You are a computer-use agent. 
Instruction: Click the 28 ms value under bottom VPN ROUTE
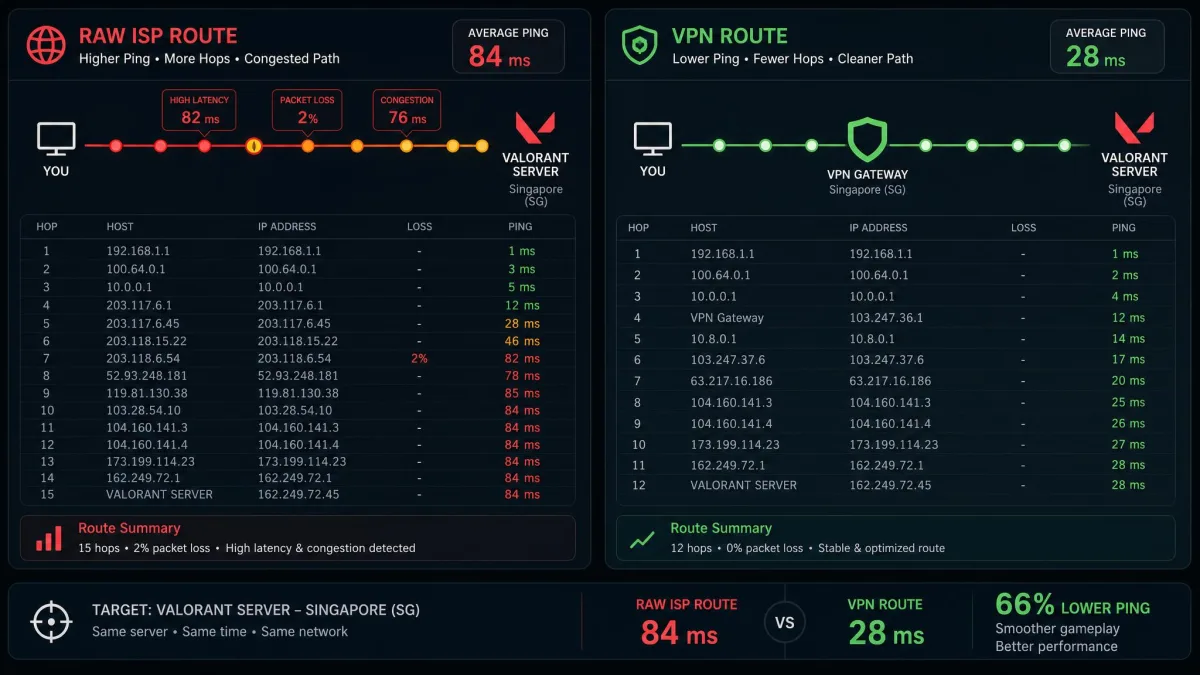886,633
